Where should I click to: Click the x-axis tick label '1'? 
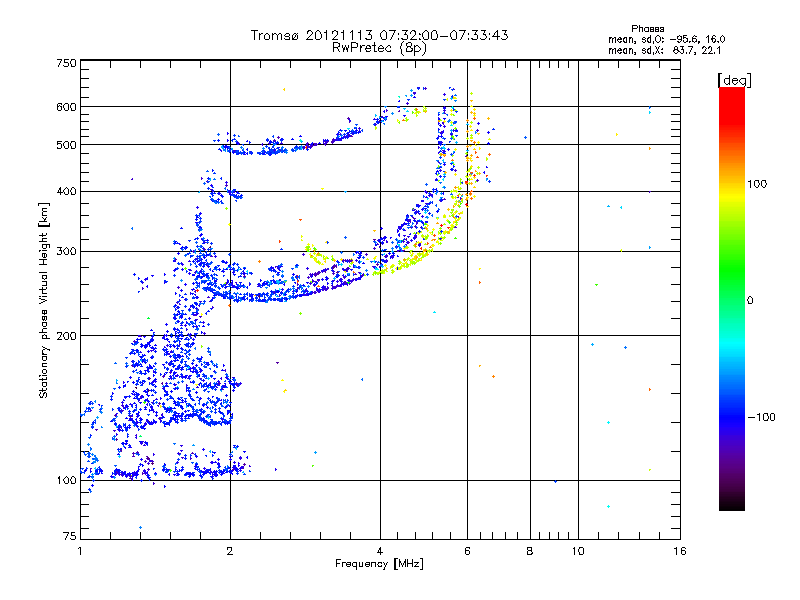[x=80, y=551]
